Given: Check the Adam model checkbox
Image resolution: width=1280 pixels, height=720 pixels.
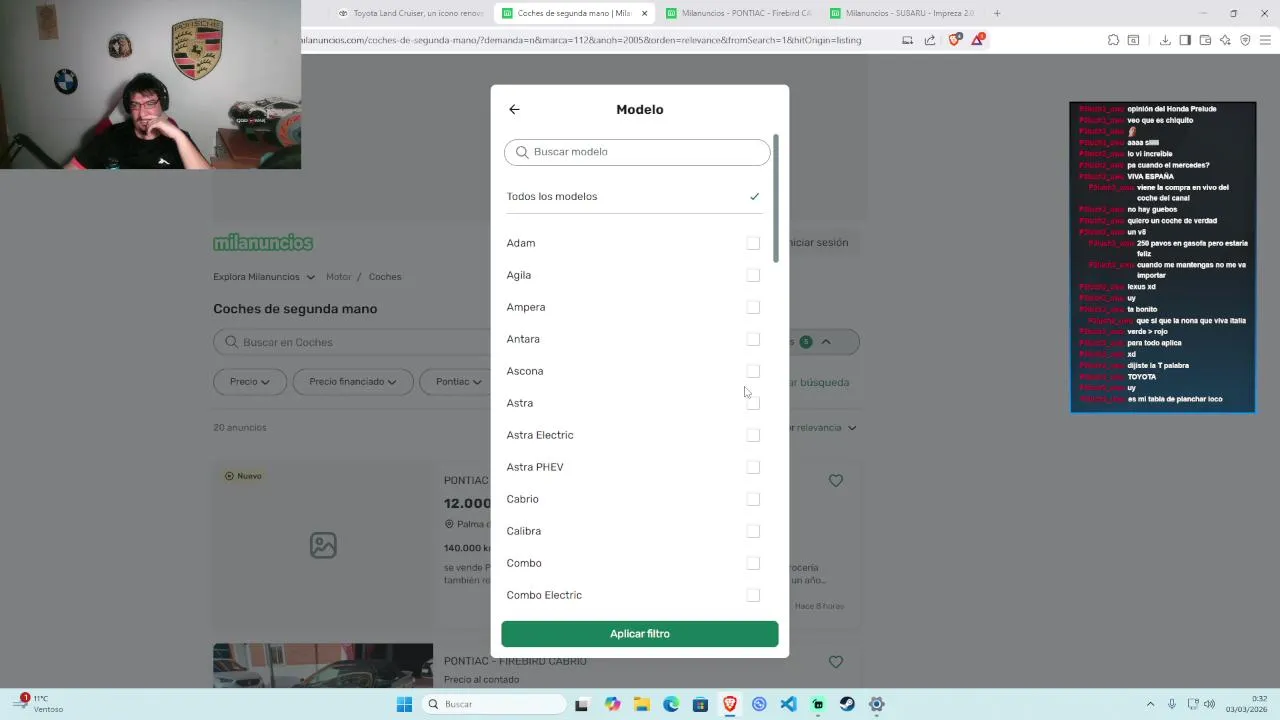Looking at the screenshot, I should click(753, 243).
